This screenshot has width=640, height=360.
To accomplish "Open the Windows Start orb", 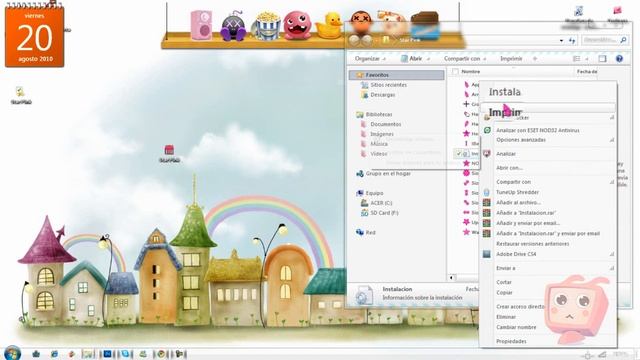I will pyautogui.click(x=13, y=353).
